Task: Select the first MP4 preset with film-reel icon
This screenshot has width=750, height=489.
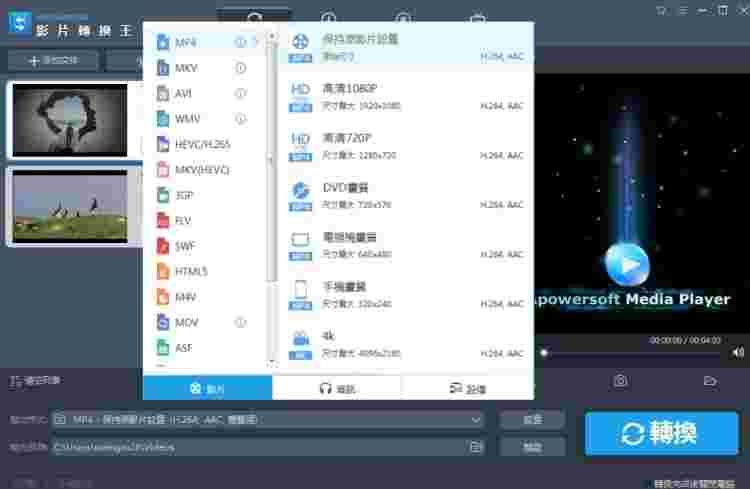Action: pyautogui.click(x=407, y=47)
